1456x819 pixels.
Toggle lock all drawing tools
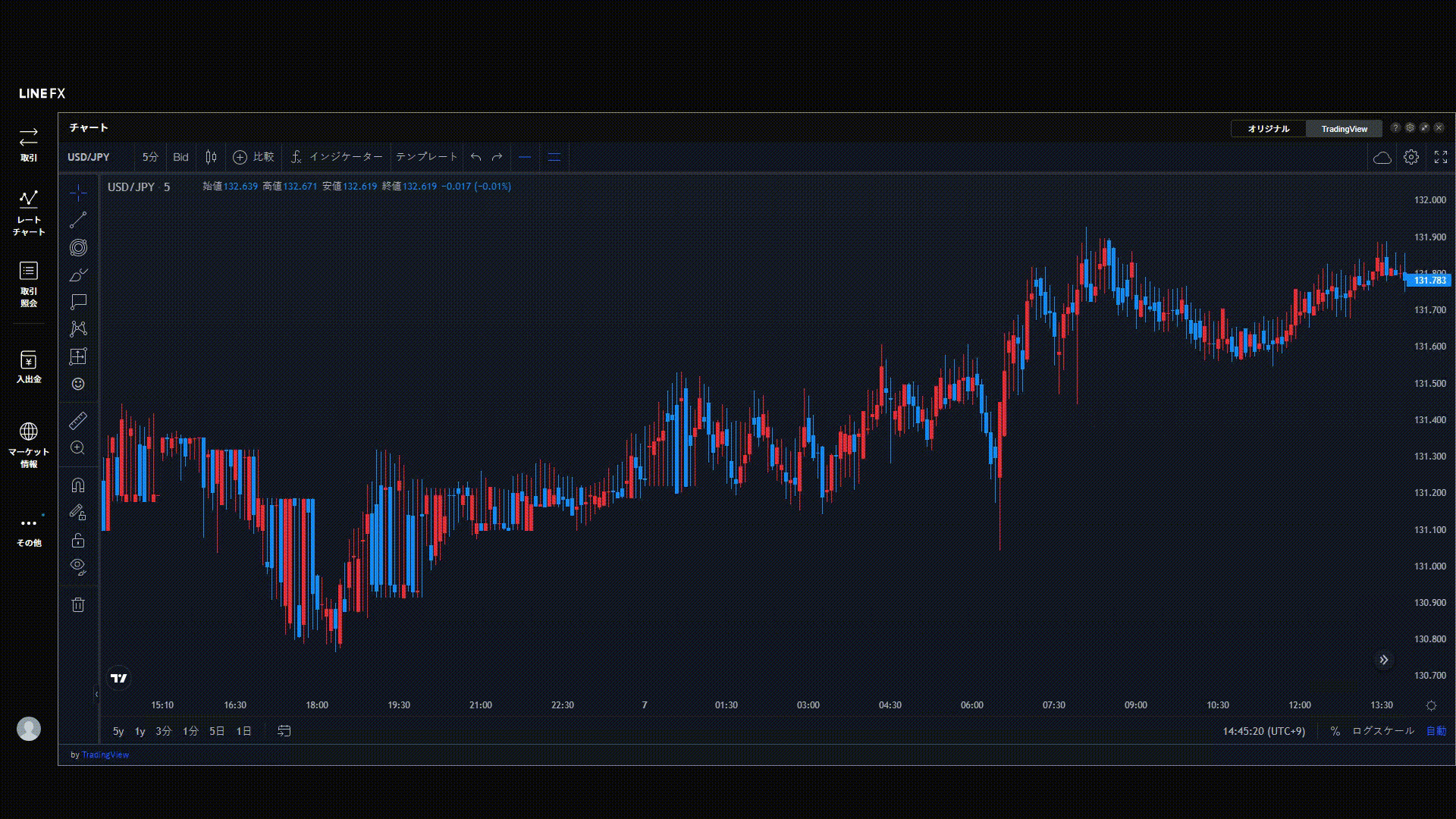pyautogui.click(x=78, y=541)
